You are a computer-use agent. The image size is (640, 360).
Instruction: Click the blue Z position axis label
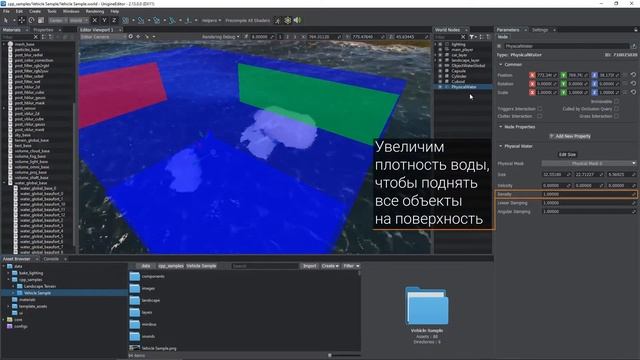pyautogui.click(x=594, y=75)
